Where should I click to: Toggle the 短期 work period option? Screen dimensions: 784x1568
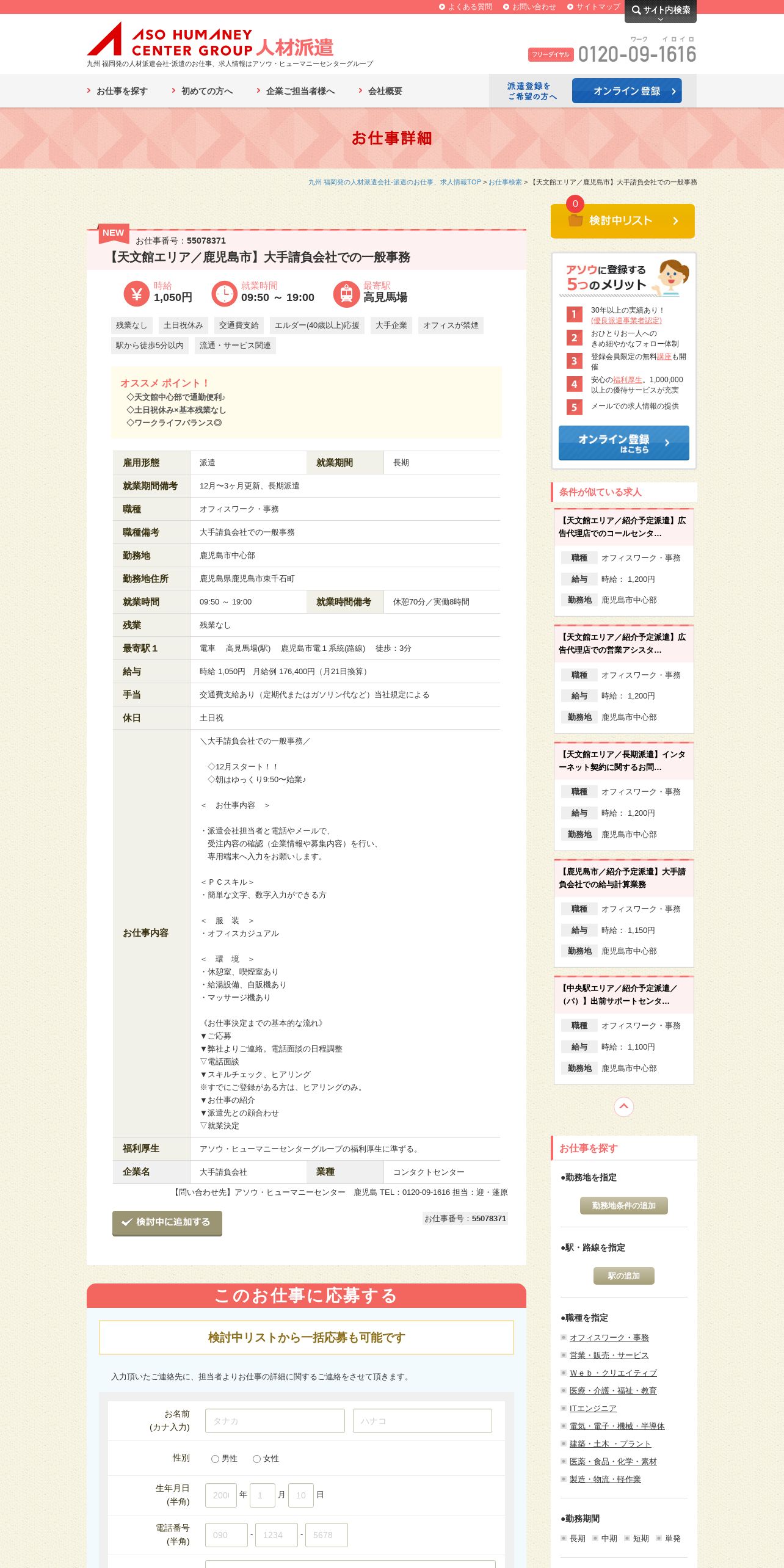tap(637, 1538)
